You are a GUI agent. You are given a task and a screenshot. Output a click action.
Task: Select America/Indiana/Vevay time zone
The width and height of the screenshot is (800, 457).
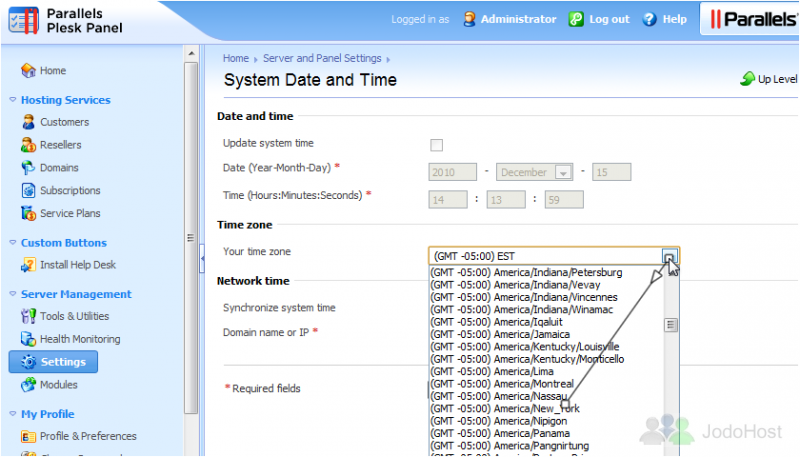coord(546,285)
